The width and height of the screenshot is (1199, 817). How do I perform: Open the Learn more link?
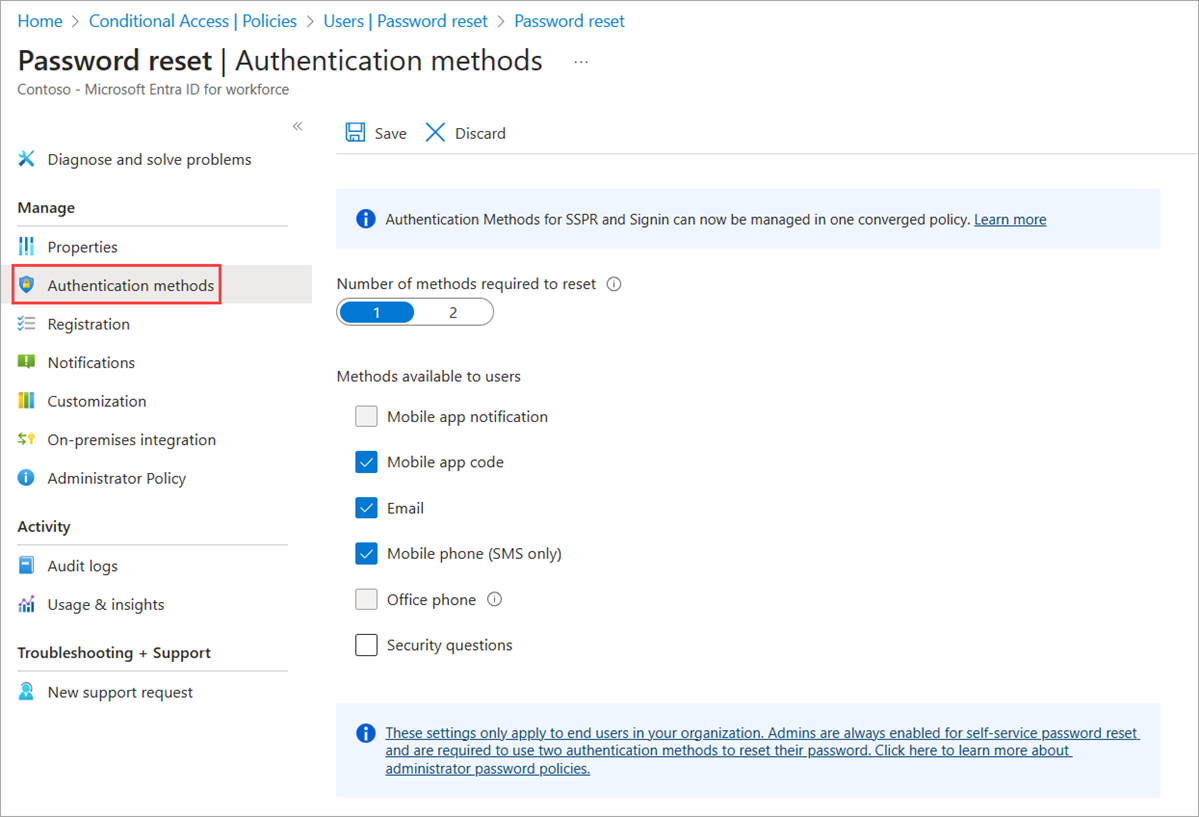[1010, 220]
